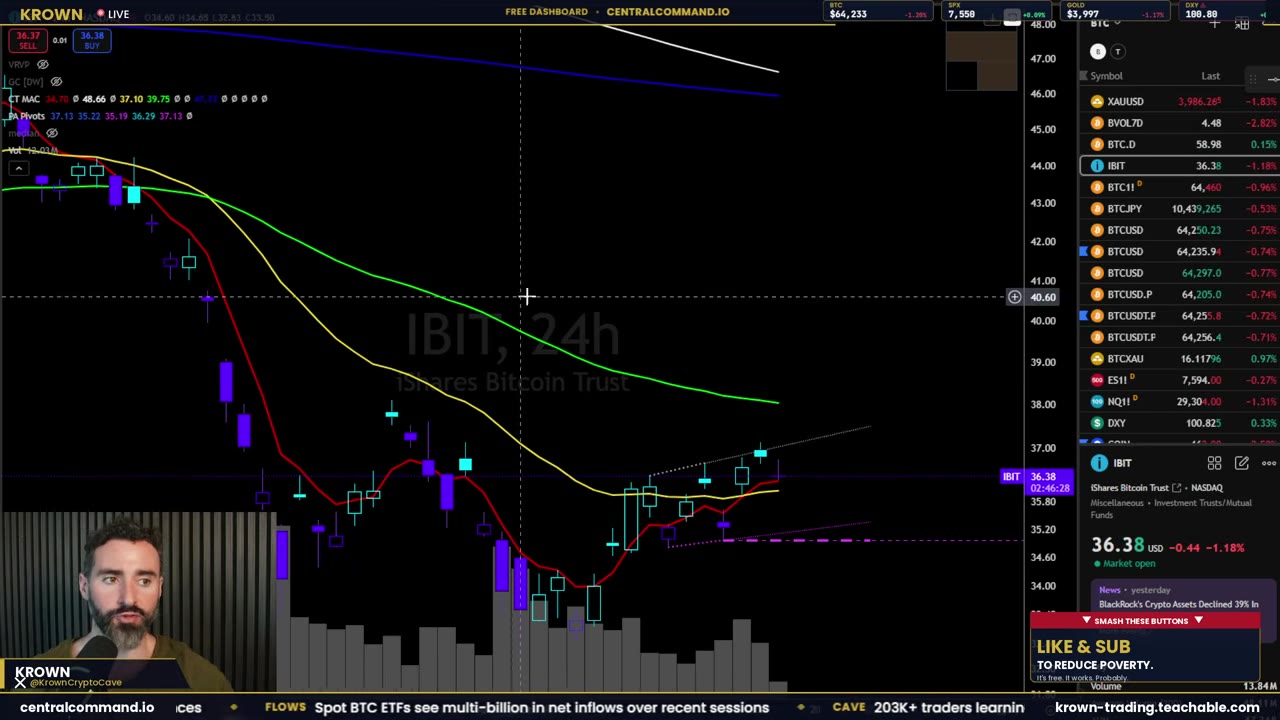Open the SPX 7,550 ticker card
Image resolution: width=1280 pixels, height=720 pixels.
tap(996, 11)
